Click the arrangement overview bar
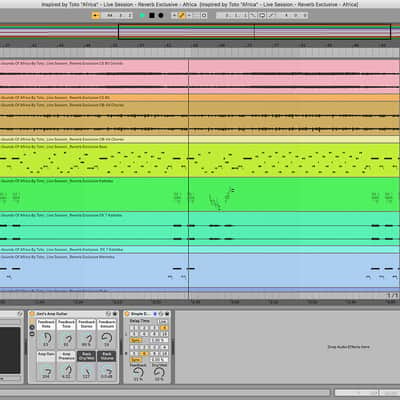The width and height of the screenshot is (400, 400). (x=200, y=31)
